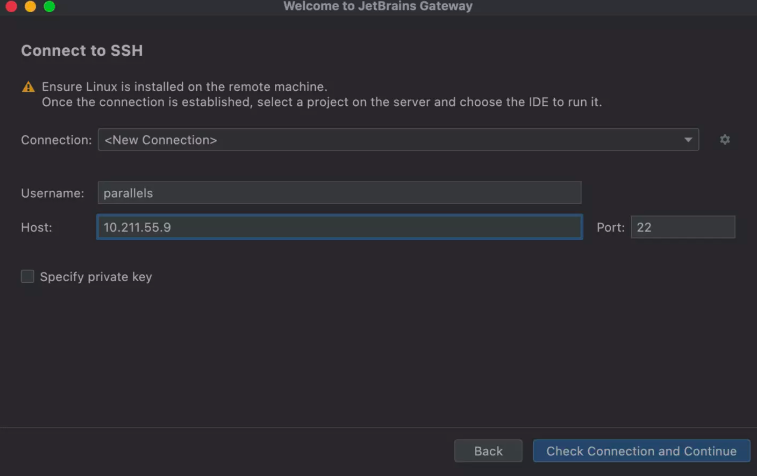Click the Host field with 10.211.55.9
757x476 pixels.
tap(339, 228)
